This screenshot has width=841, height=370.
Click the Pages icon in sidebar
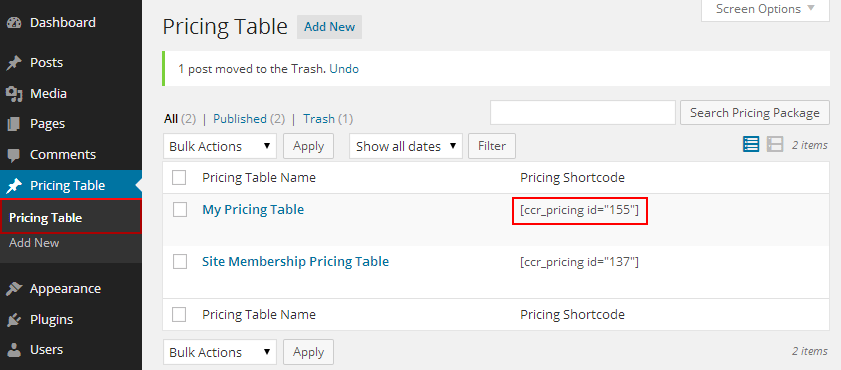[14, 124]
